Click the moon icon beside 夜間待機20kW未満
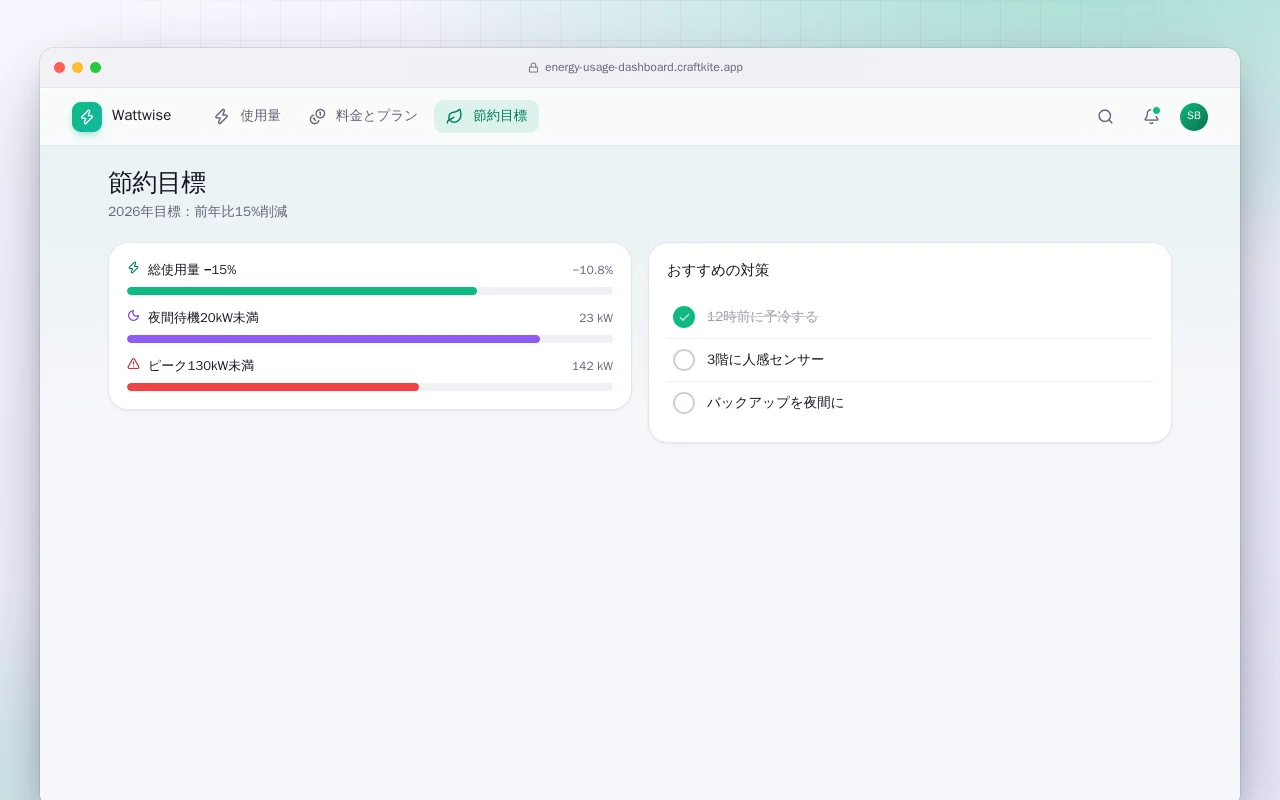Viewport: 1280px width, 800px height. coord(134,316)
